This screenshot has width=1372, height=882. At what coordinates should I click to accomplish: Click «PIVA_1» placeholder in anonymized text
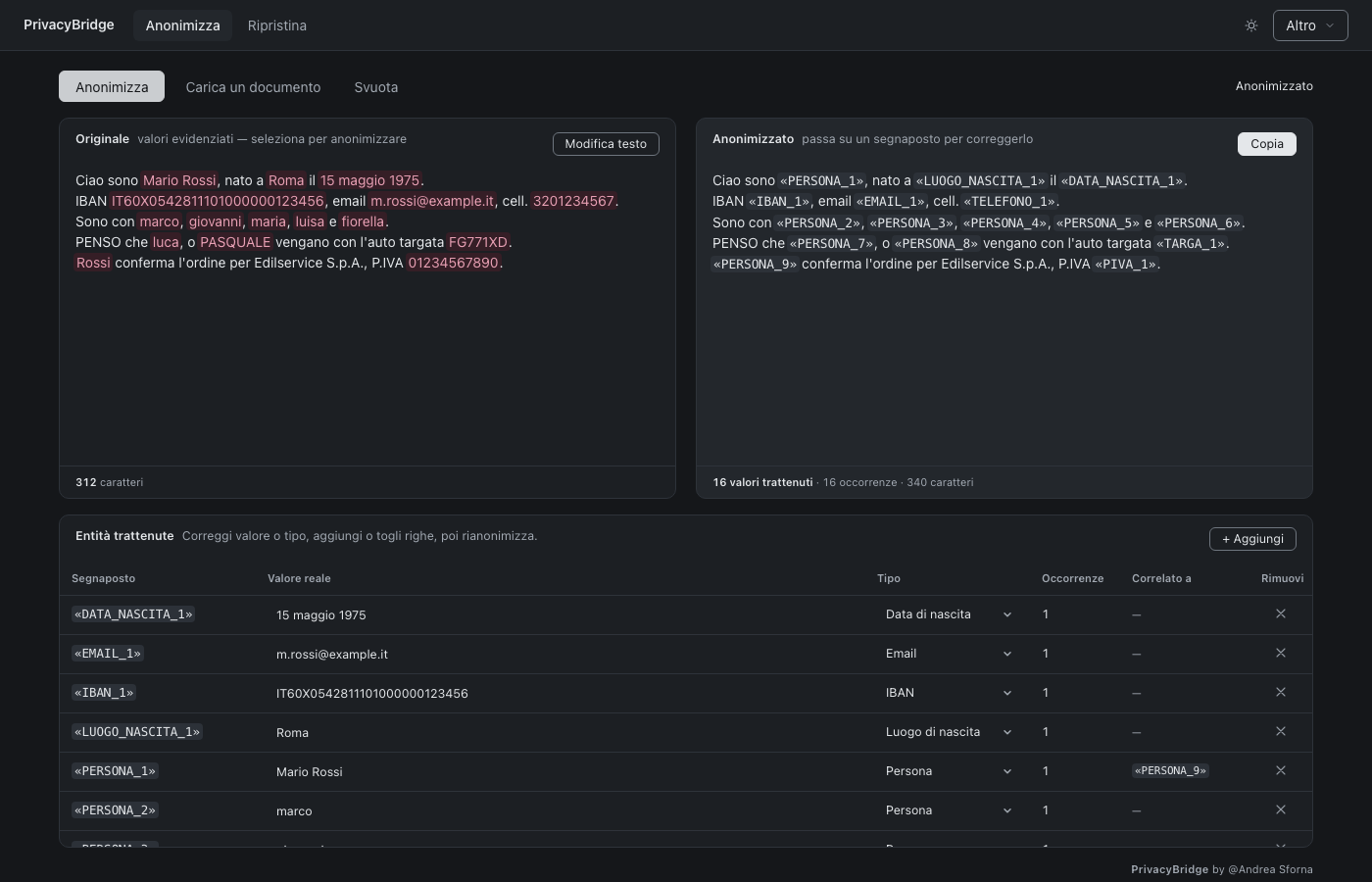point(1126,264)
